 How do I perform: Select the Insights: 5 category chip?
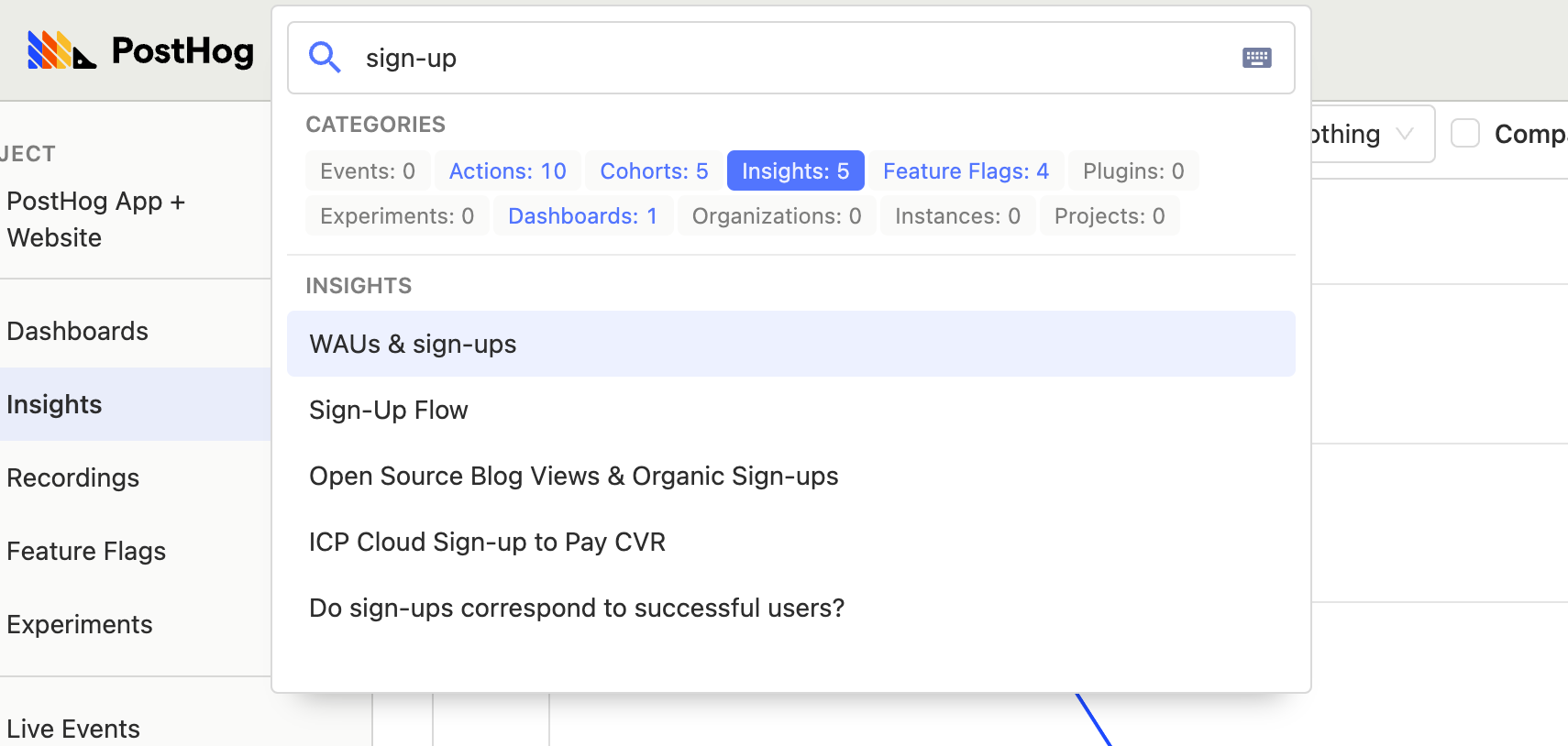click(794, 170)
